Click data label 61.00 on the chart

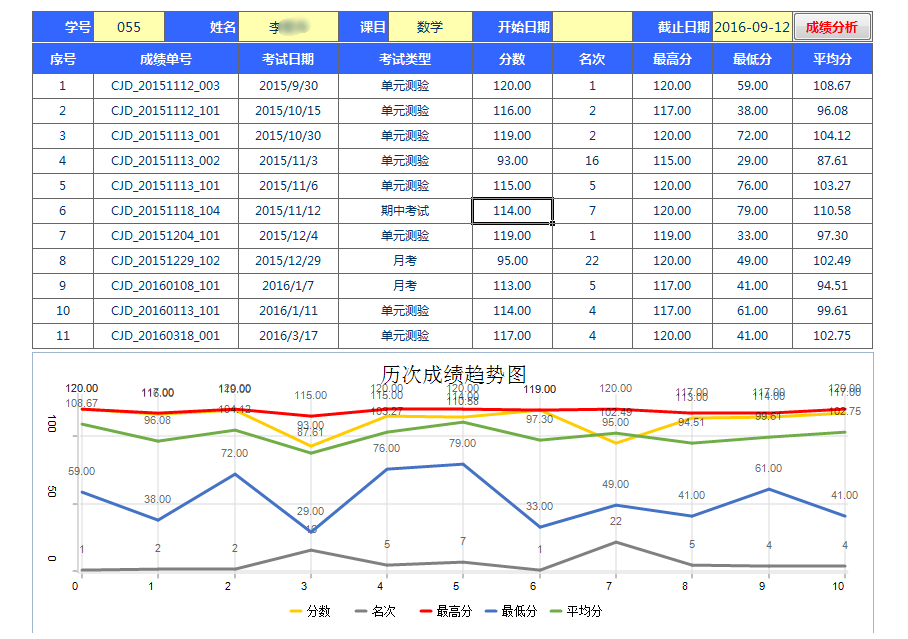coord(768,468)
